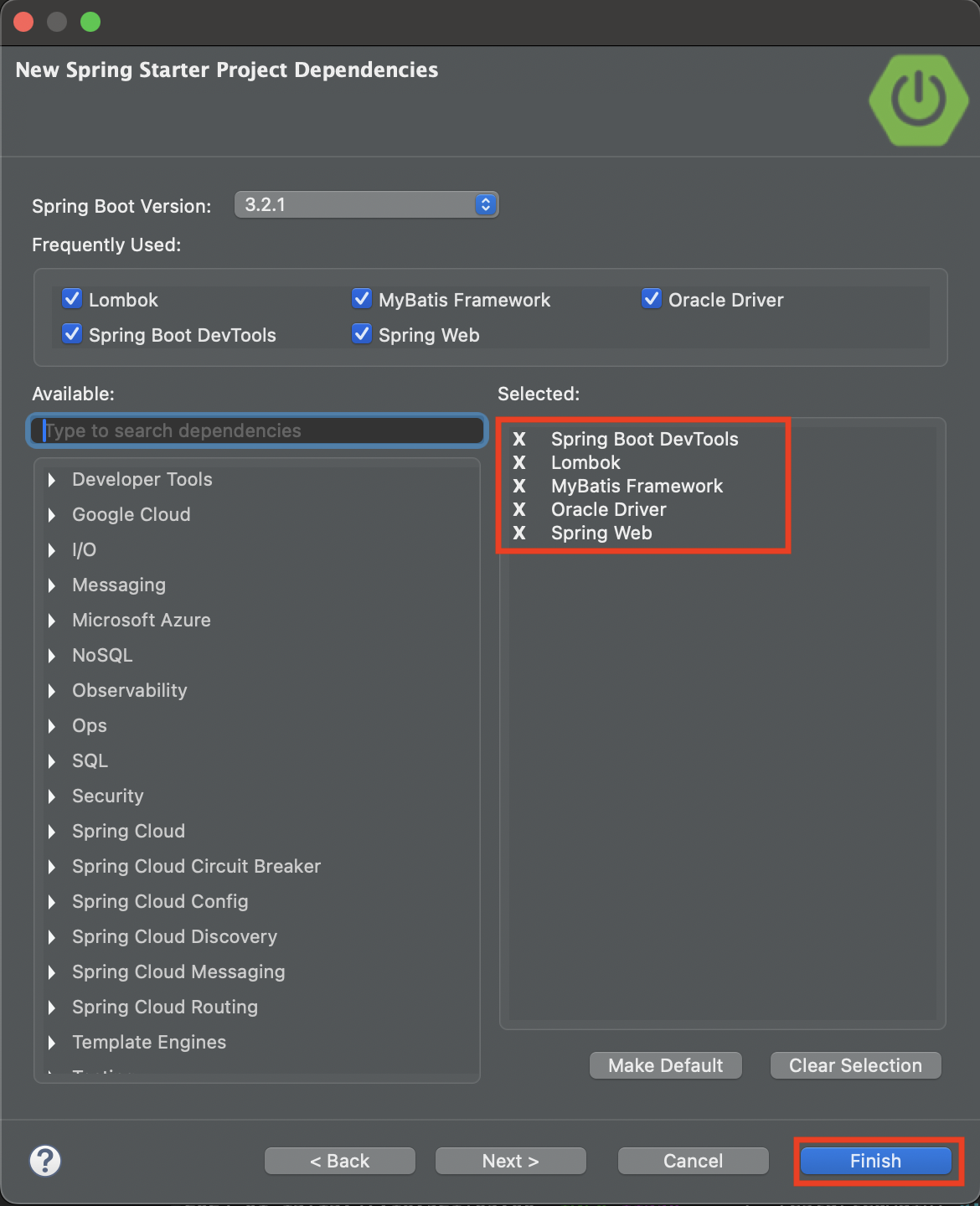Expand the Microsoft Azure category
Viewport: 980px width, 1206px height.
(x=52, y=621)
